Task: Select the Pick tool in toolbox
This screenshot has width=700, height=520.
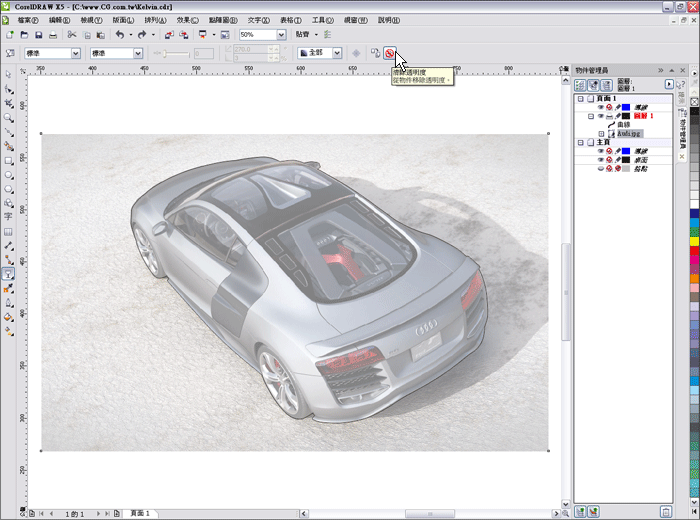Action: [x=9, y=75]
